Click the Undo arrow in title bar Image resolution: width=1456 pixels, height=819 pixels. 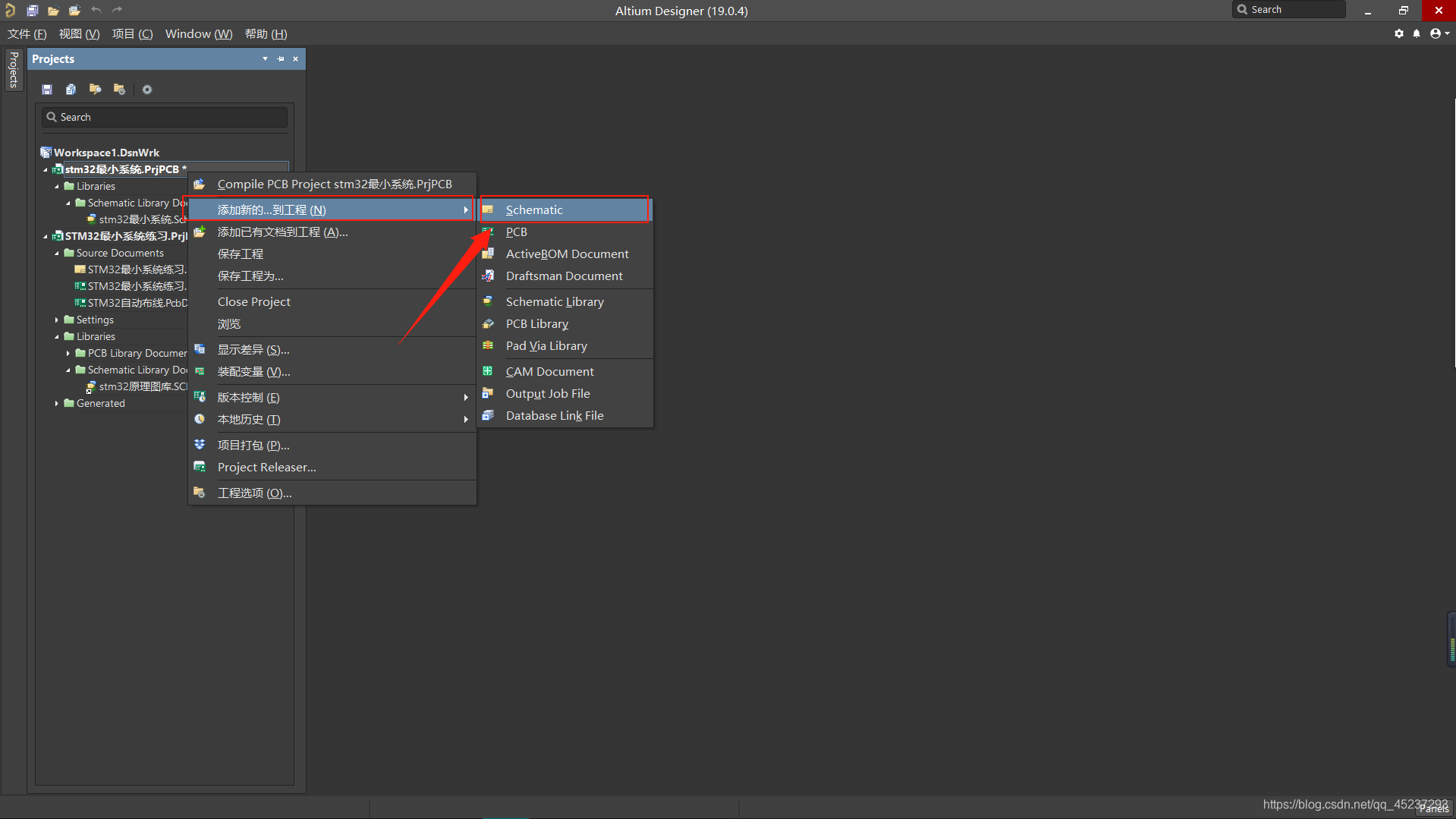96,11
